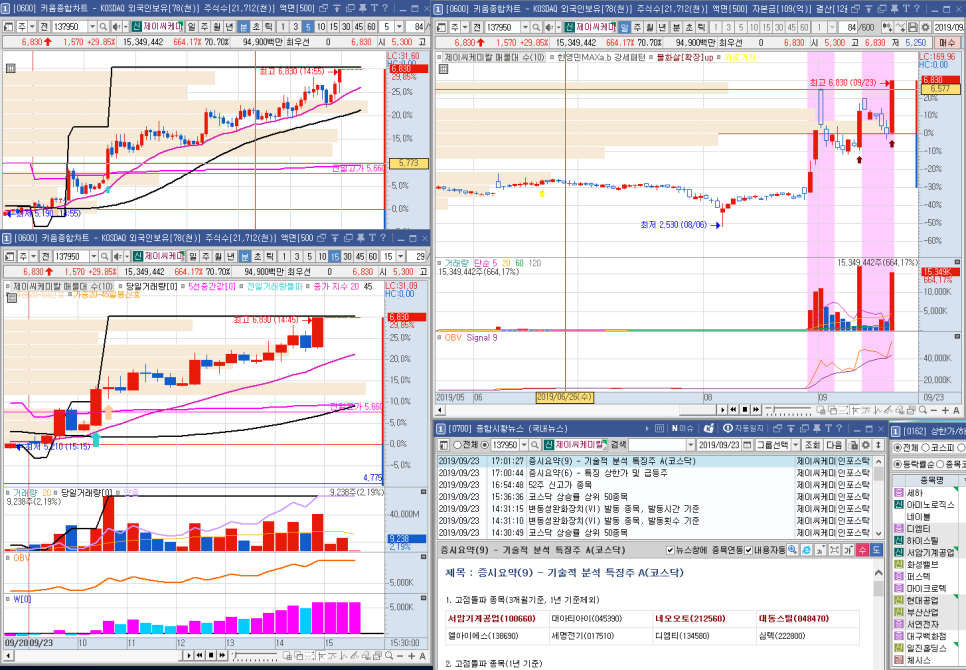Click the news list vertical scrollbar down arrow
Viewport: 966px width, 670px height.
(x=879, y=533)
